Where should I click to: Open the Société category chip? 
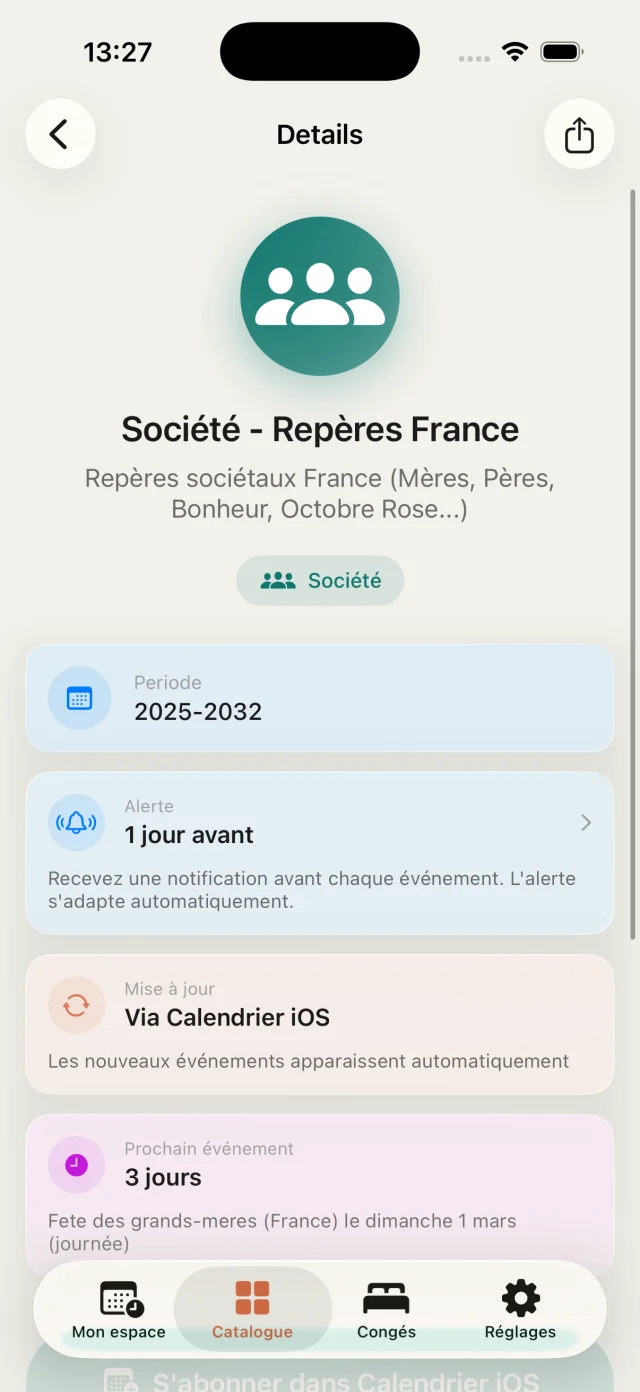click(320, 580)
